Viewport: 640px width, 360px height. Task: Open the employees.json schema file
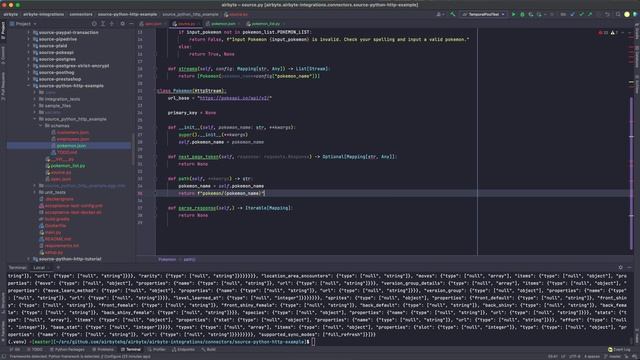point(73,139)
